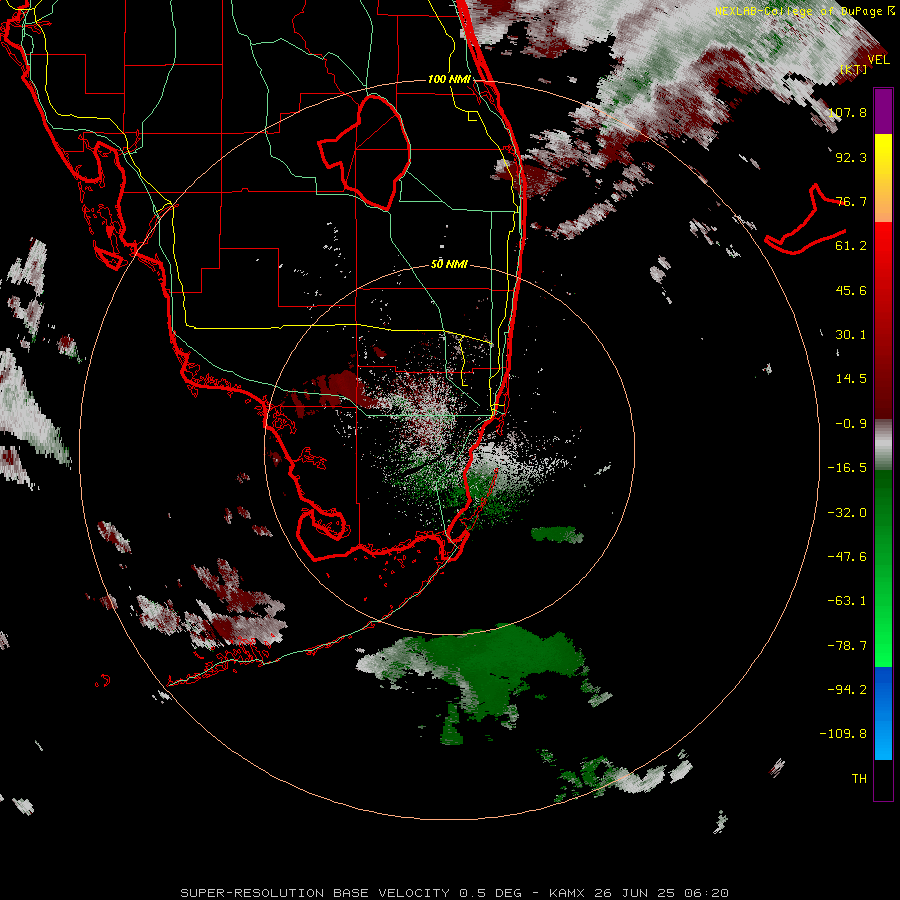The height and width of the screenshot is (900, 900).
Task: Click the -109.8 value on the velocity scale
Action: click(843, 734)
